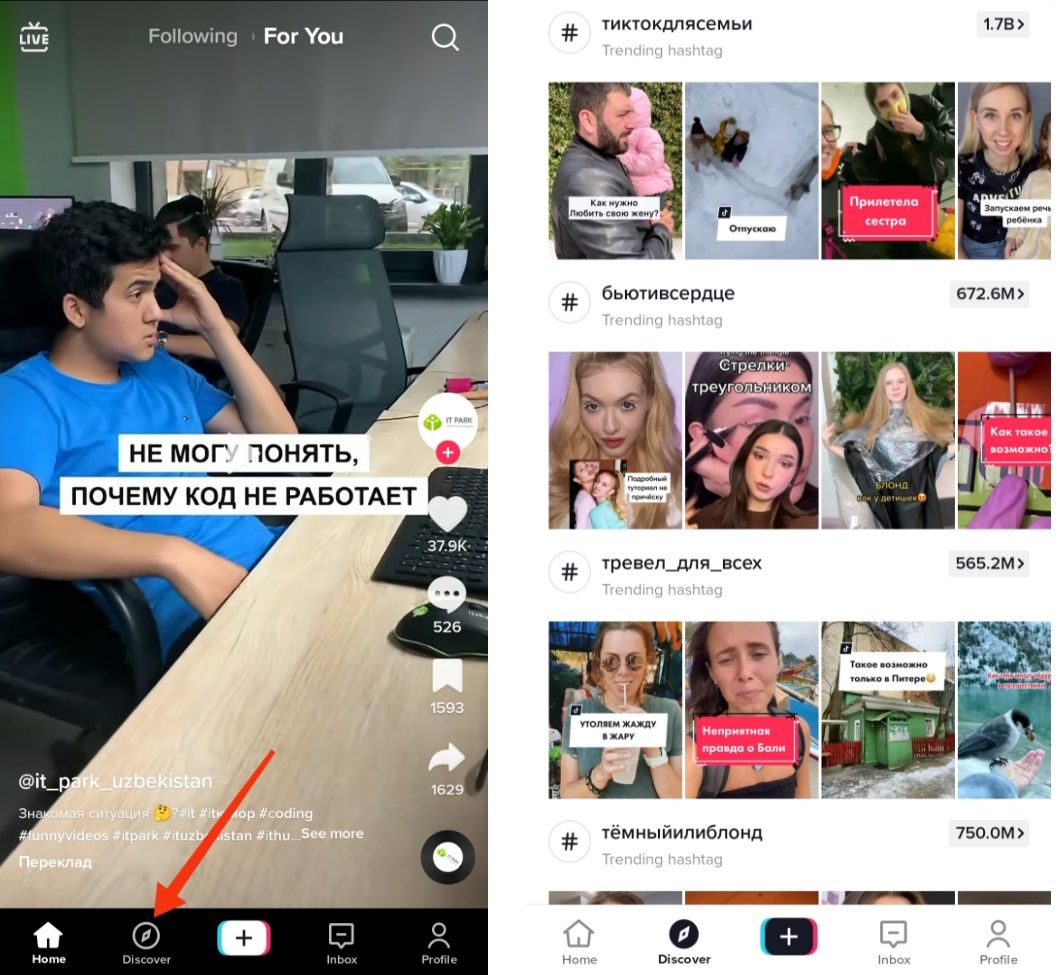1062x975 pixels.
Task: Go to Home in left screen
Action: point(49,942)
